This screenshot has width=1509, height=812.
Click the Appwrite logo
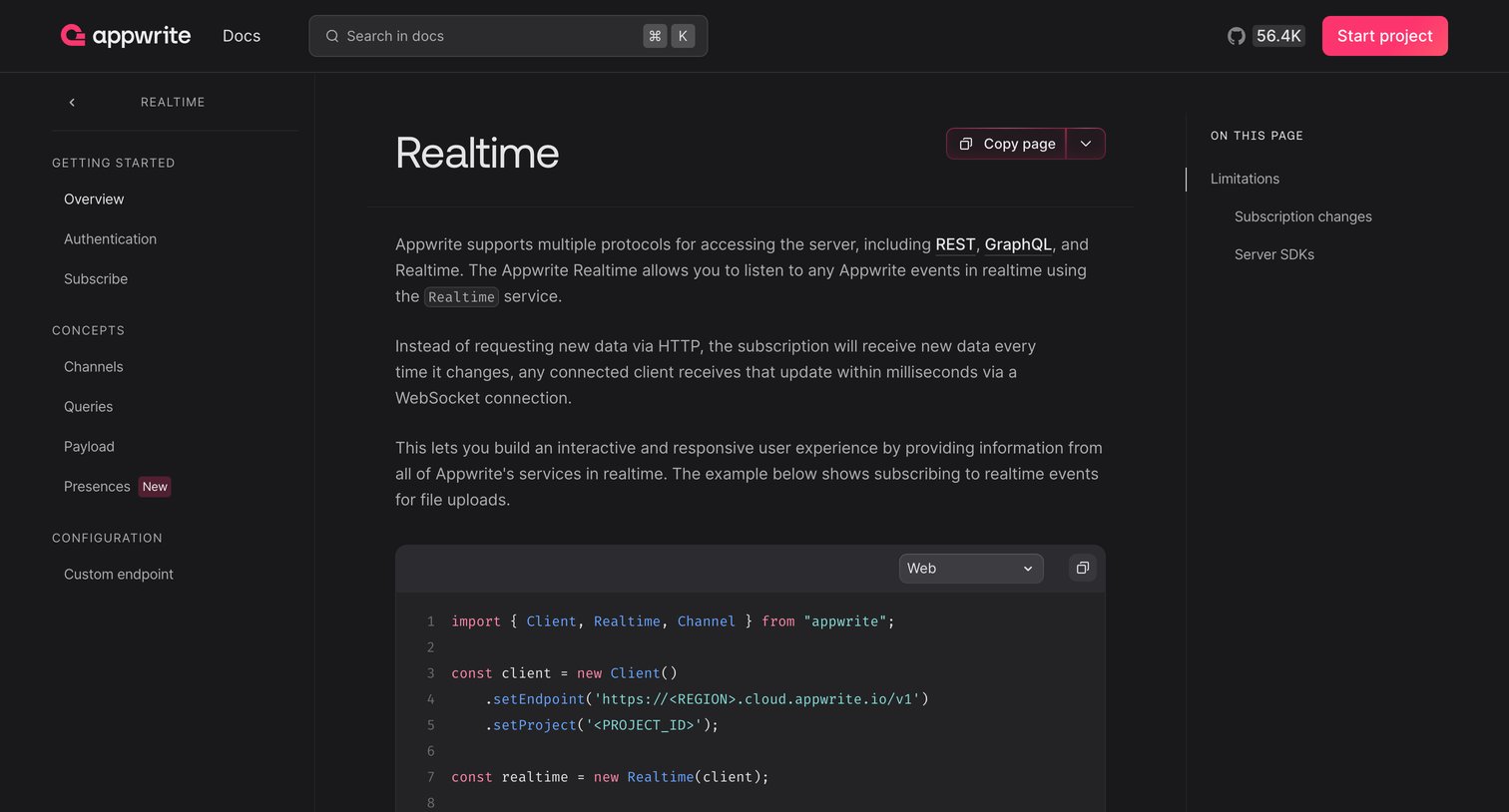pos(126,36)
